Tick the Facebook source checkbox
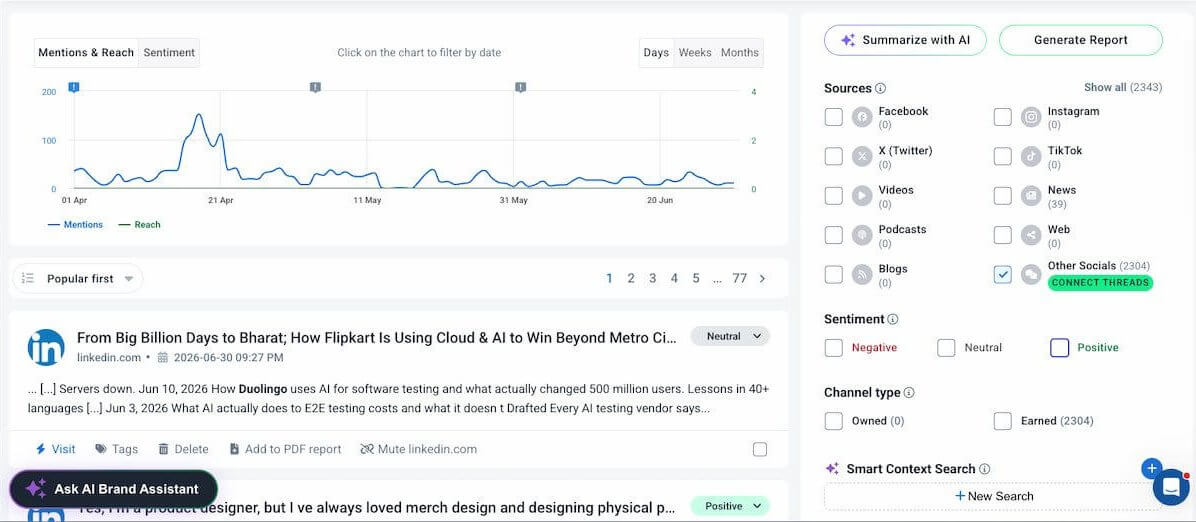The height and width of the screenshot is (522, 1196). pos(834,117)
